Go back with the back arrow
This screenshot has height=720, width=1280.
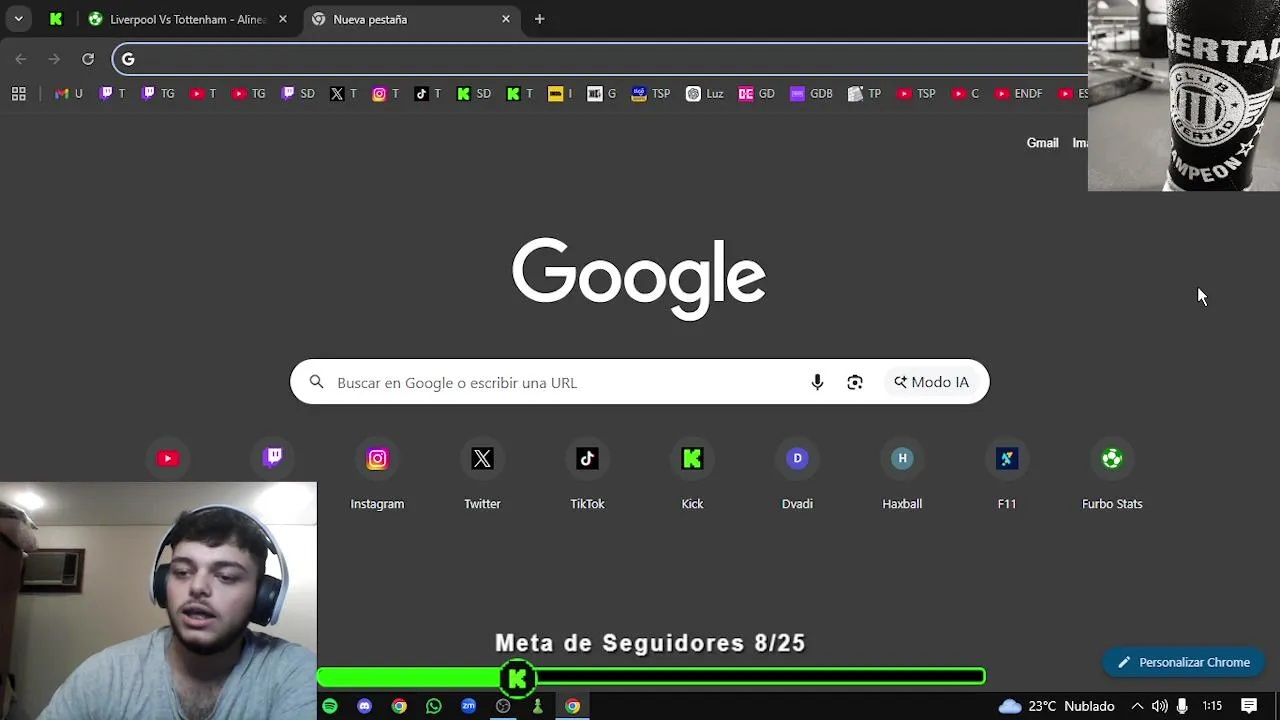click(x=21, y=59)
